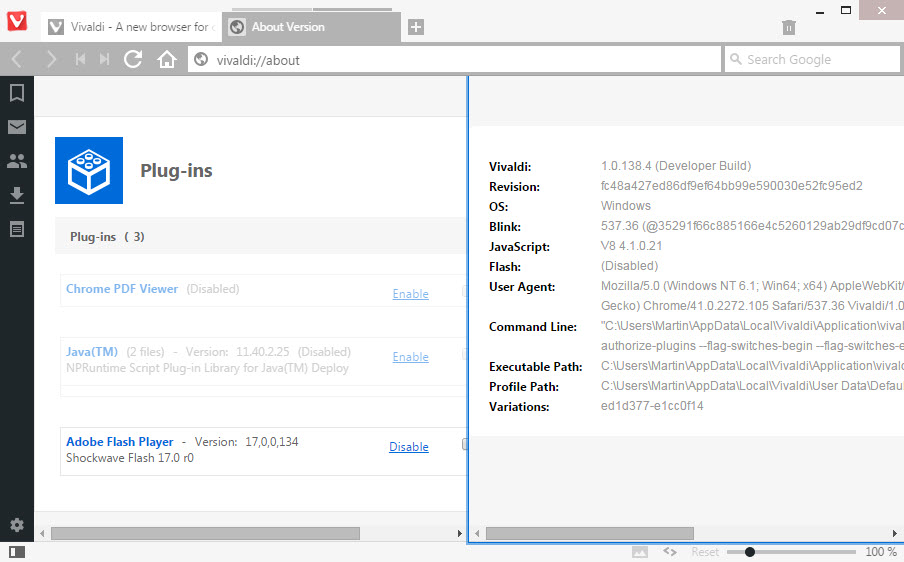The image size is (904, 562).
Task: Click the magnifier icon in search field
Action: point(736,59)
